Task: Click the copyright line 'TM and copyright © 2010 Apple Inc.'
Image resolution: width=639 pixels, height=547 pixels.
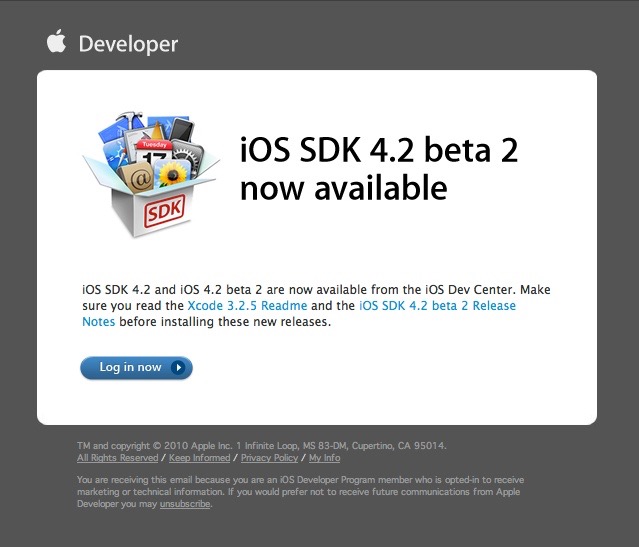Action: [x=154, y=446]
